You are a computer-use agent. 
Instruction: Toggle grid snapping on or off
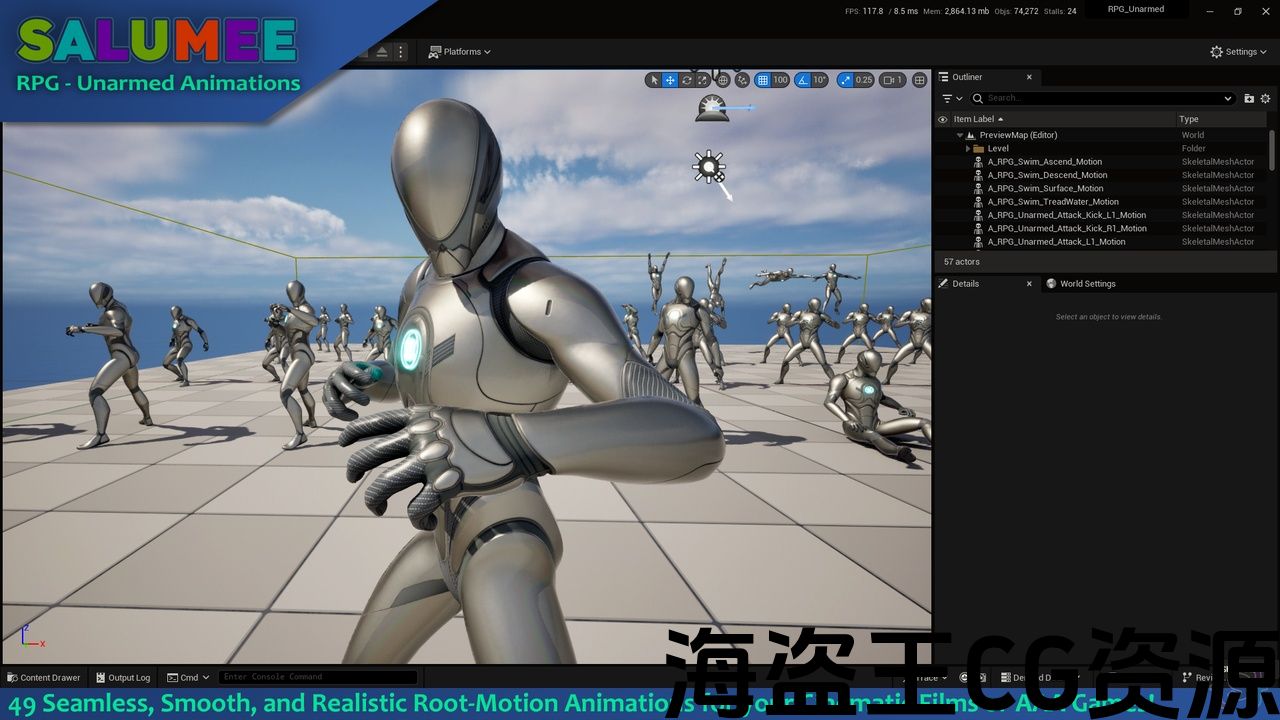point(763,80)
